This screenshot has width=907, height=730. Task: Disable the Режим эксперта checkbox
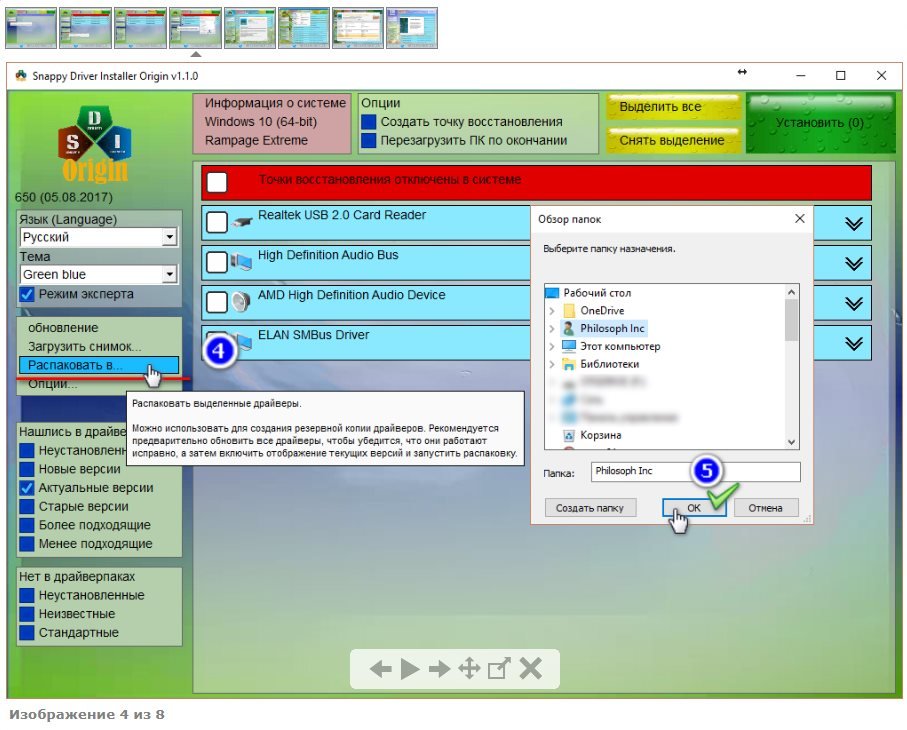[x=28, y=294]
